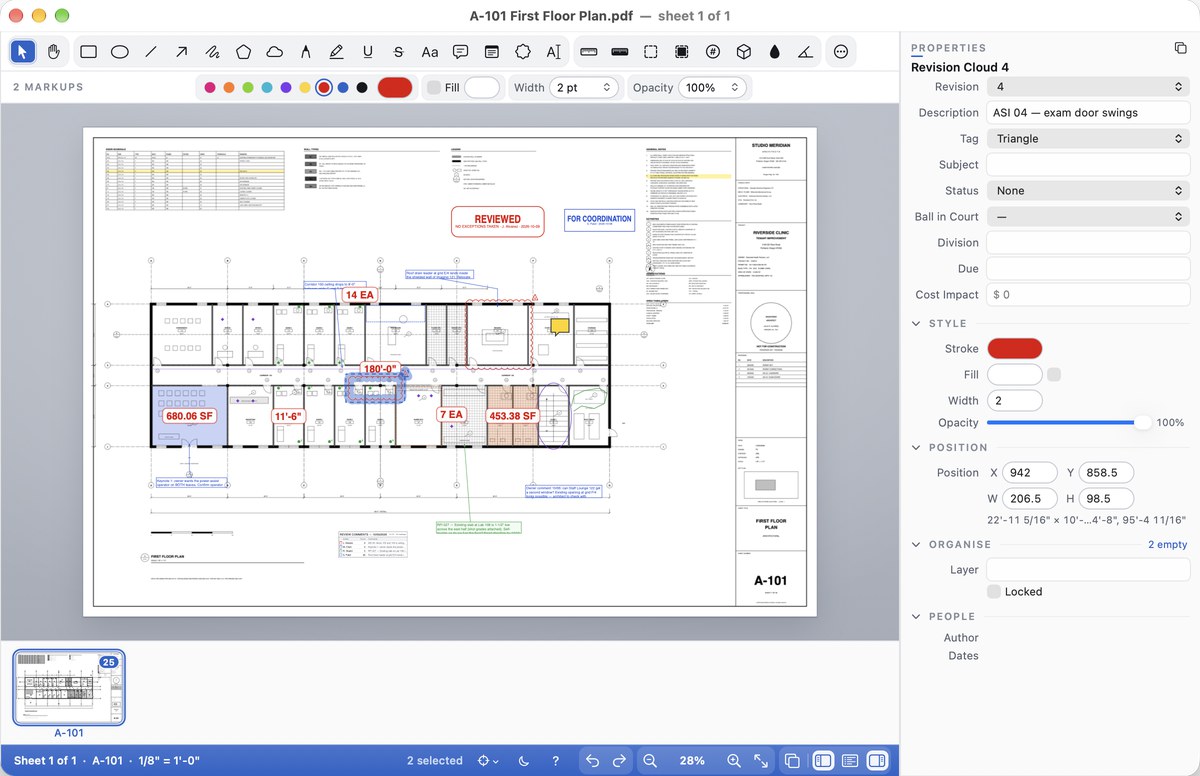
Task: Undo the last action
Action: coord(592,761)
